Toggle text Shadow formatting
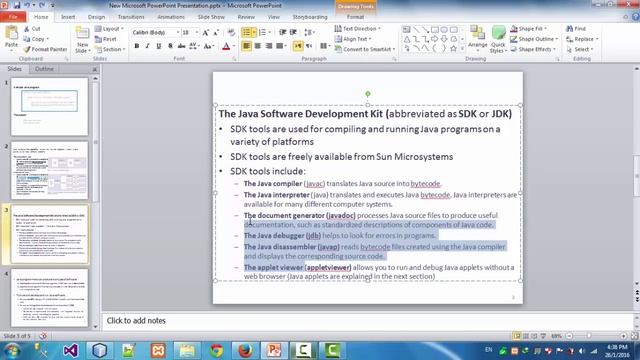This screenshot has height=360, width=640. 170,46
